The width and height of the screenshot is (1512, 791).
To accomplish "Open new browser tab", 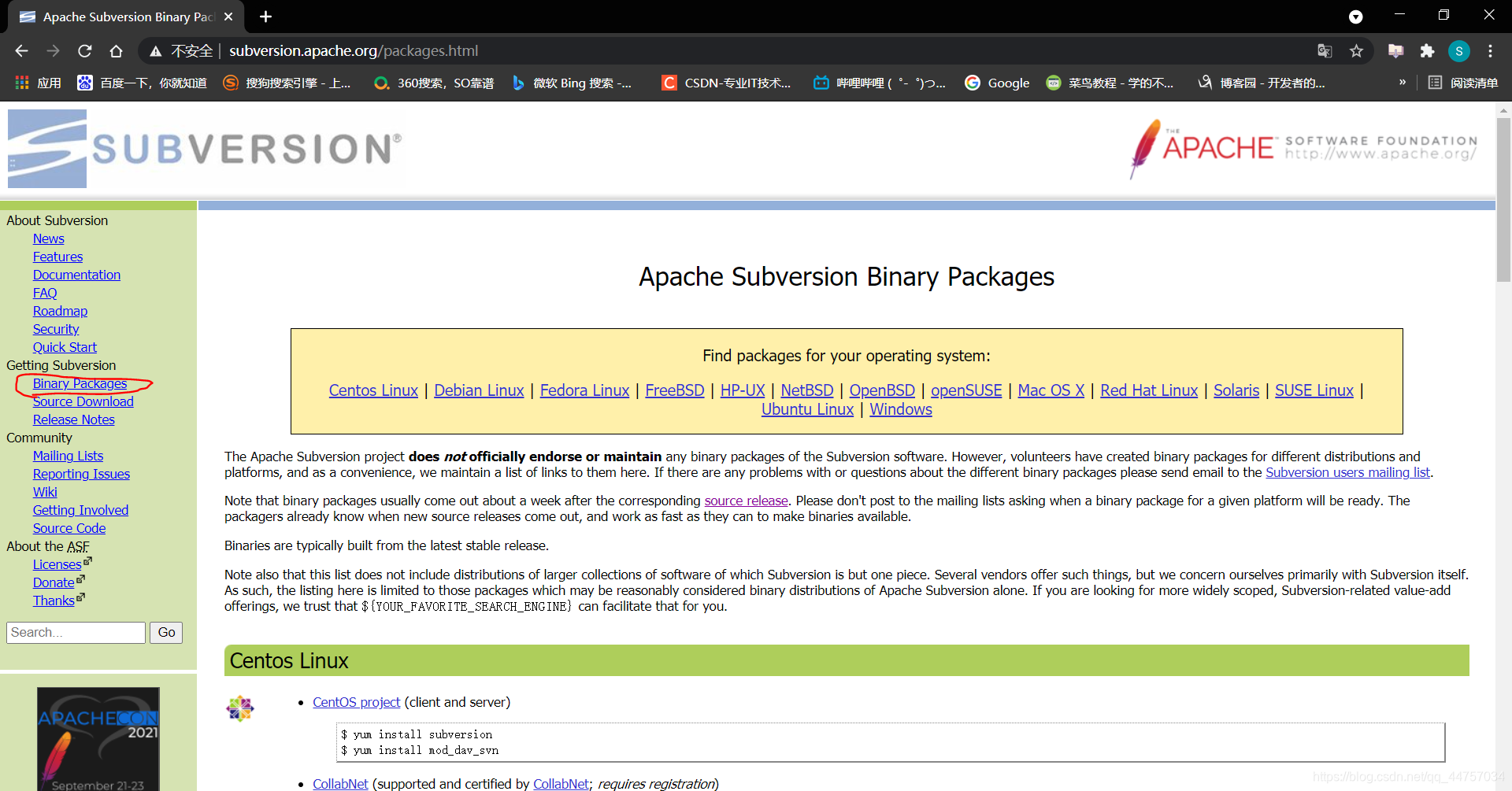I will click(x=266, y=17).
